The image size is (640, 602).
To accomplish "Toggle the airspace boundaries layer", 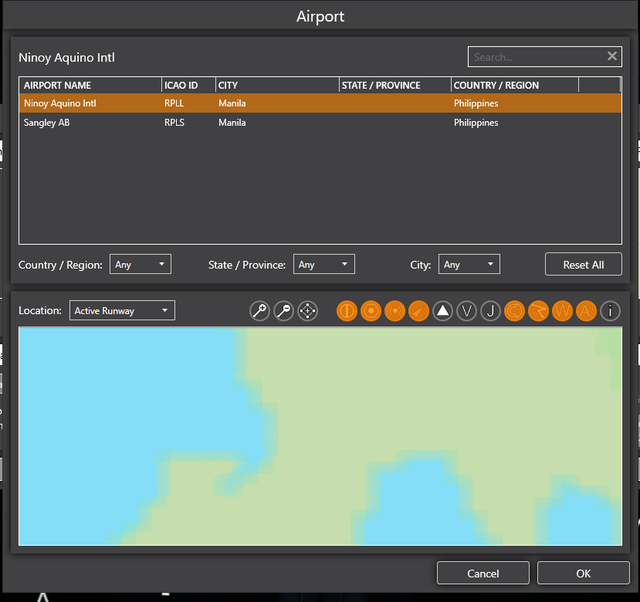I will [515, 311].
